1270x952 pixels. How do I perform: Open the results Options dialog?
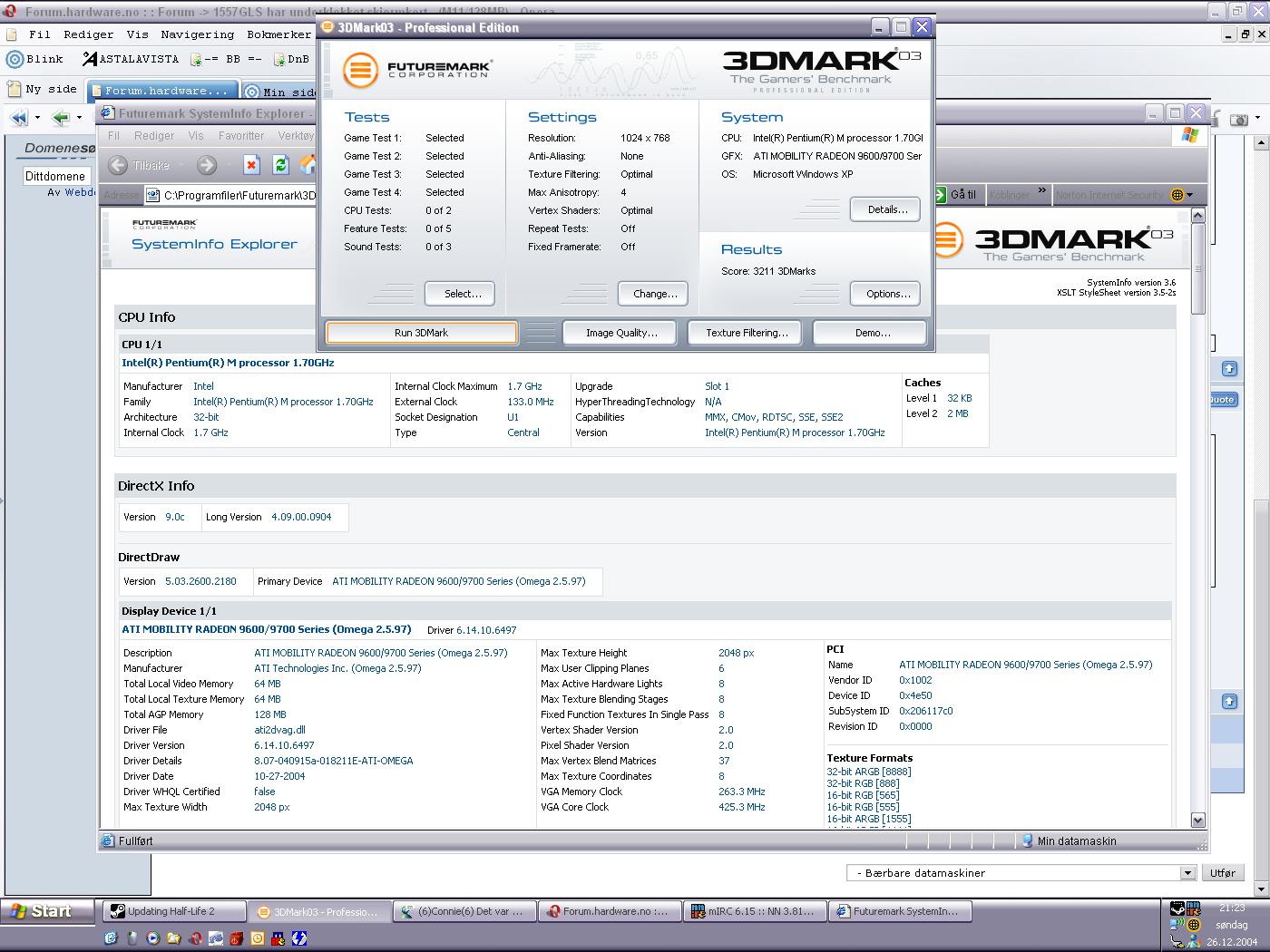tap(885, 294)
